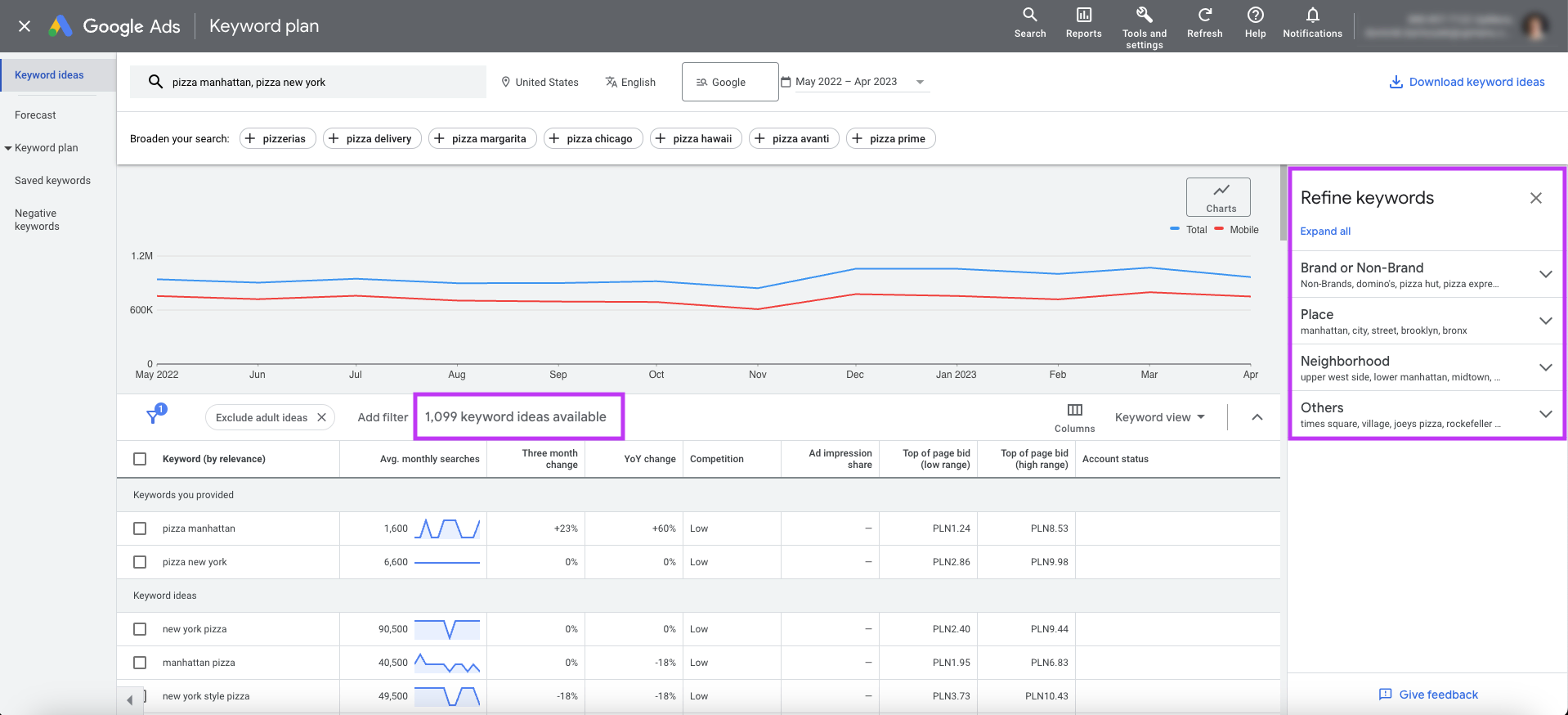
Task: Click Add filter
Action: coord(383,417)
